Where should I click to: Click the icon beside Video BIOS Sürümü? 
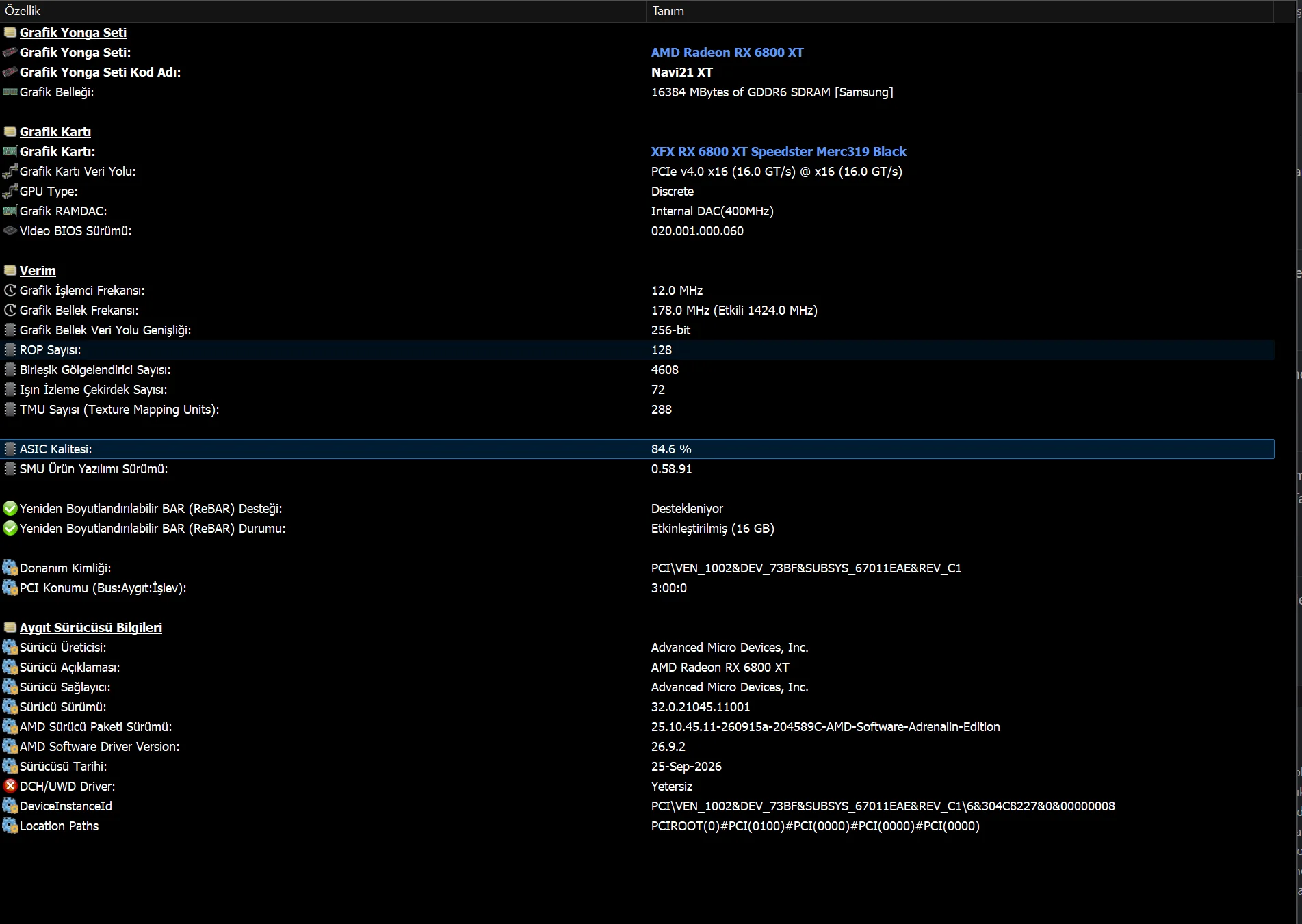[10, 230]
